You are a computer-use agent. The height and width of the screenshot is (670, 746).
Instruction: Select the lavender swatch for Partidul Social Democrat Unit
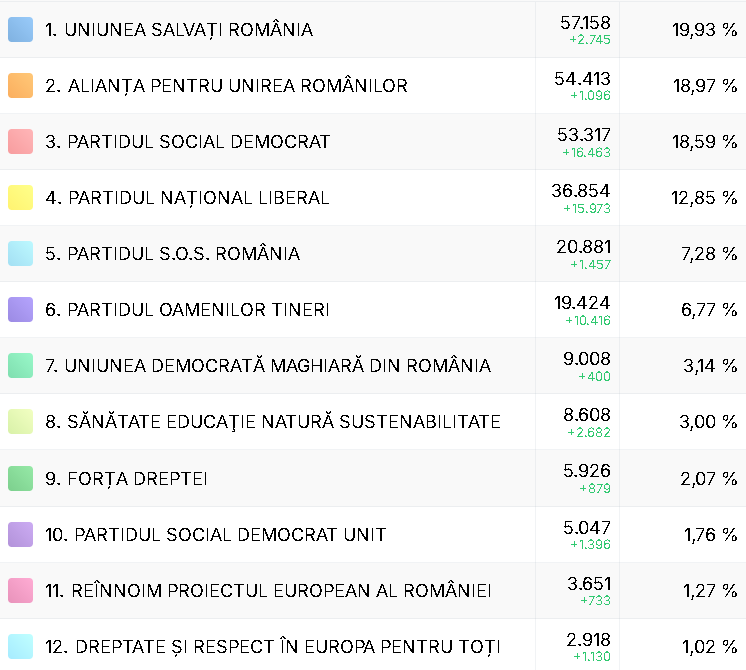[20, 534]
